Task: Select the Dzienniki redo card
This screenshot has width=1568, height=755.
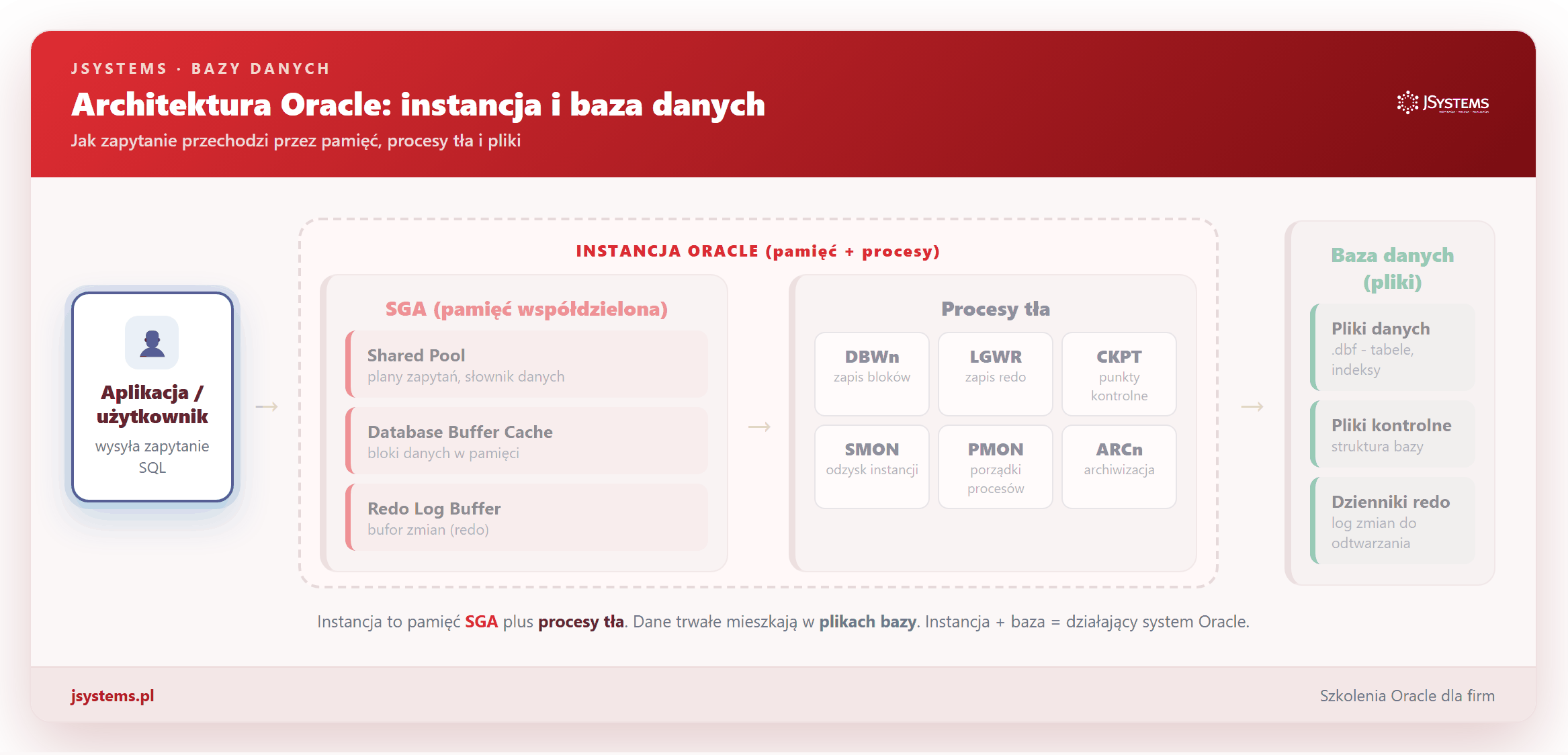Action: [1393, 521]
